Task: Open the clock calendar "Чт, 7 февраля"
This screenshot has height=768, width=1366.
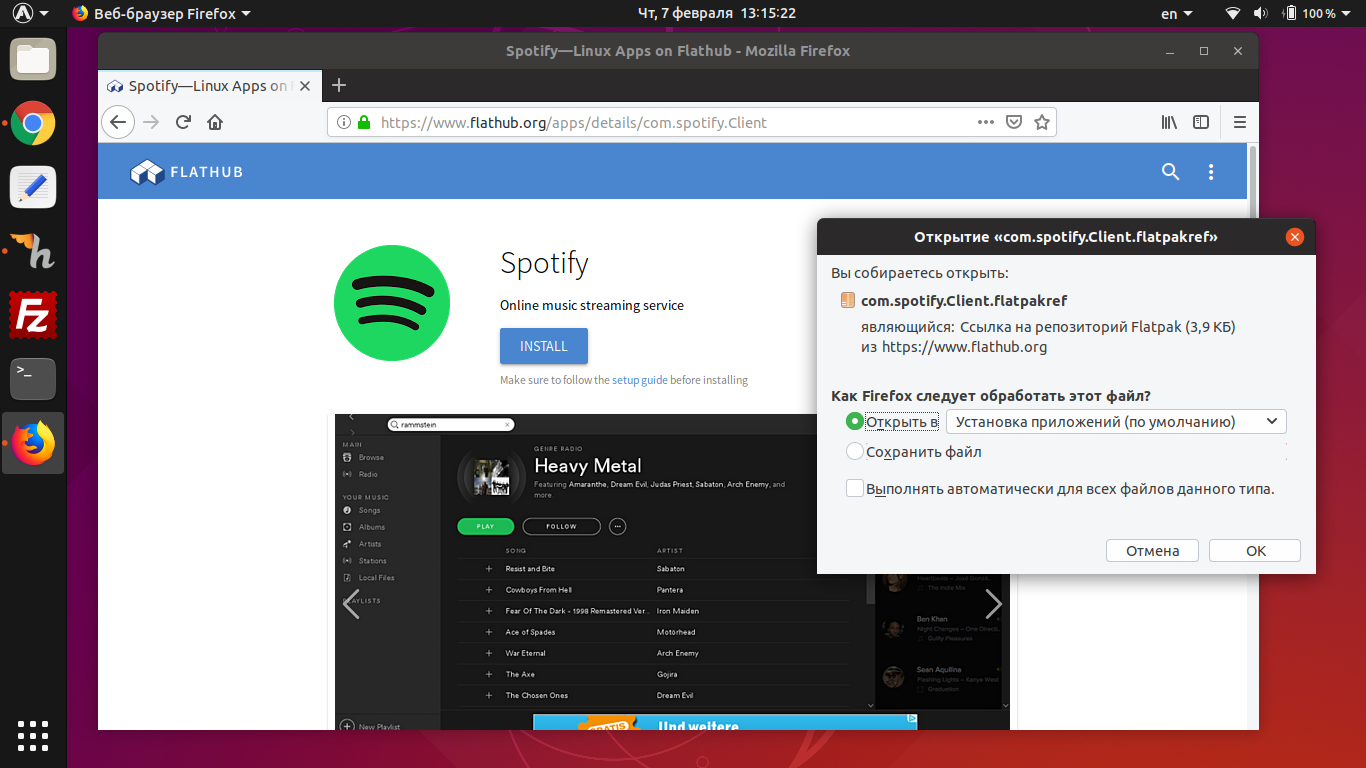Action: [716, 14]
